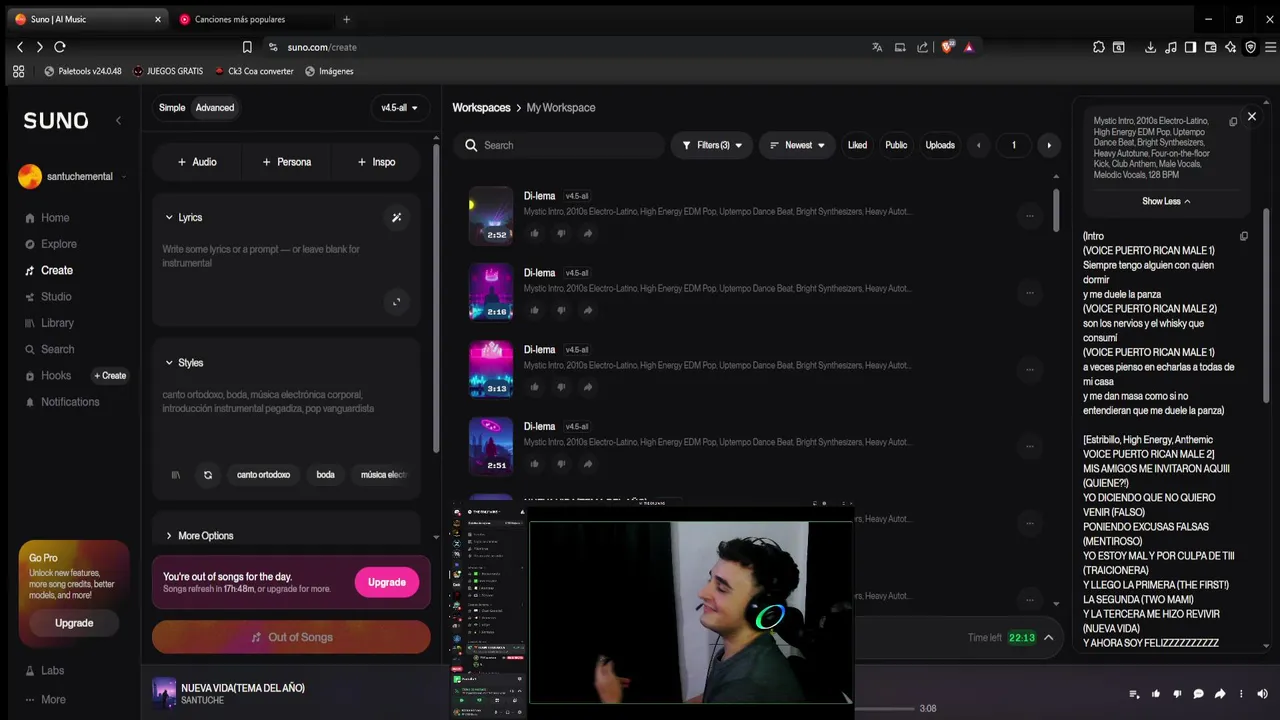Image resolution: width=1280 pixels, height=720 pixels.
Task: Add the 'canto ortodoxo' style tag
Action: pos(263,475)
